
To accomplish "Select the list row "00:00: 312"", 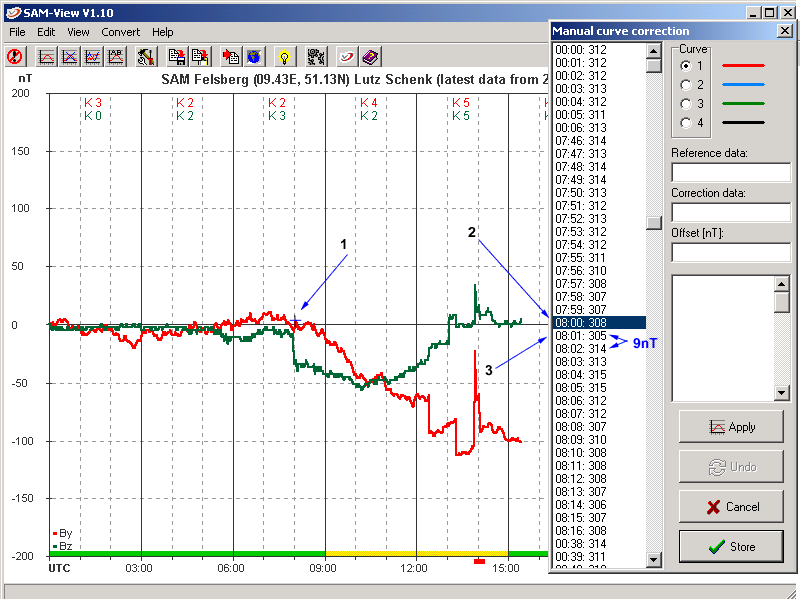I will [x=599, y=50].
